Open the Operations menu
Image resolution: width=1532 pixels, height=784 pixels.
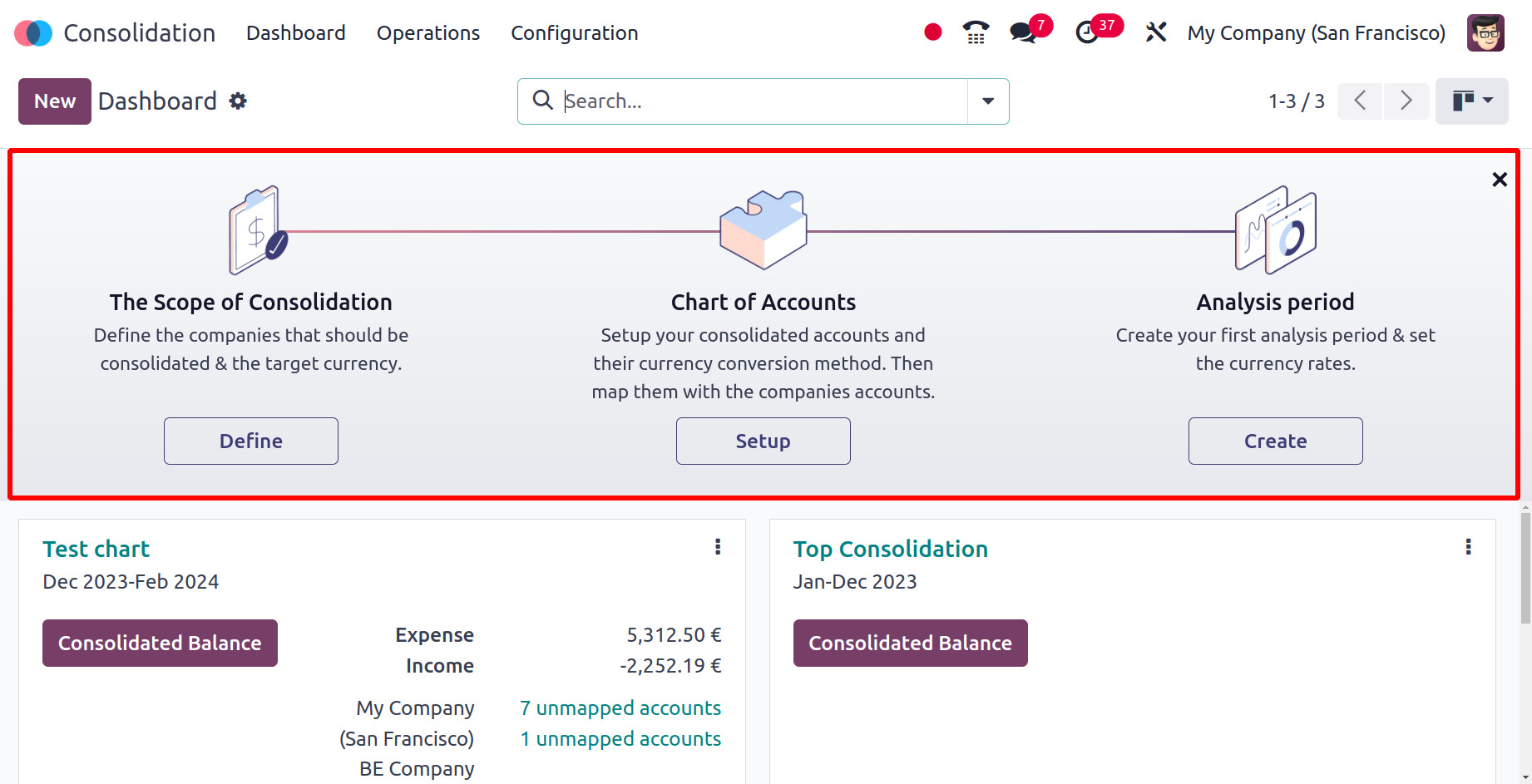pos(428,33)
